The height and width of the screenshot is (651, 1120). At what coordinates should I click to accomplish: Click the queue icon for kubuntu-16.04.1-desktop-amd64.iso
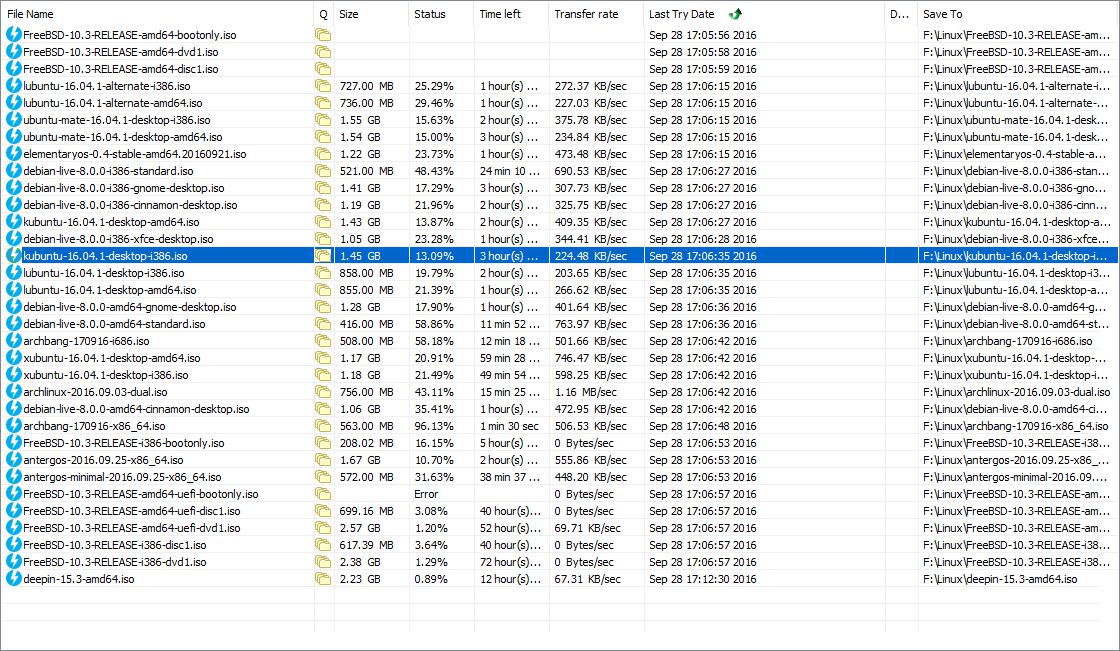323,222
